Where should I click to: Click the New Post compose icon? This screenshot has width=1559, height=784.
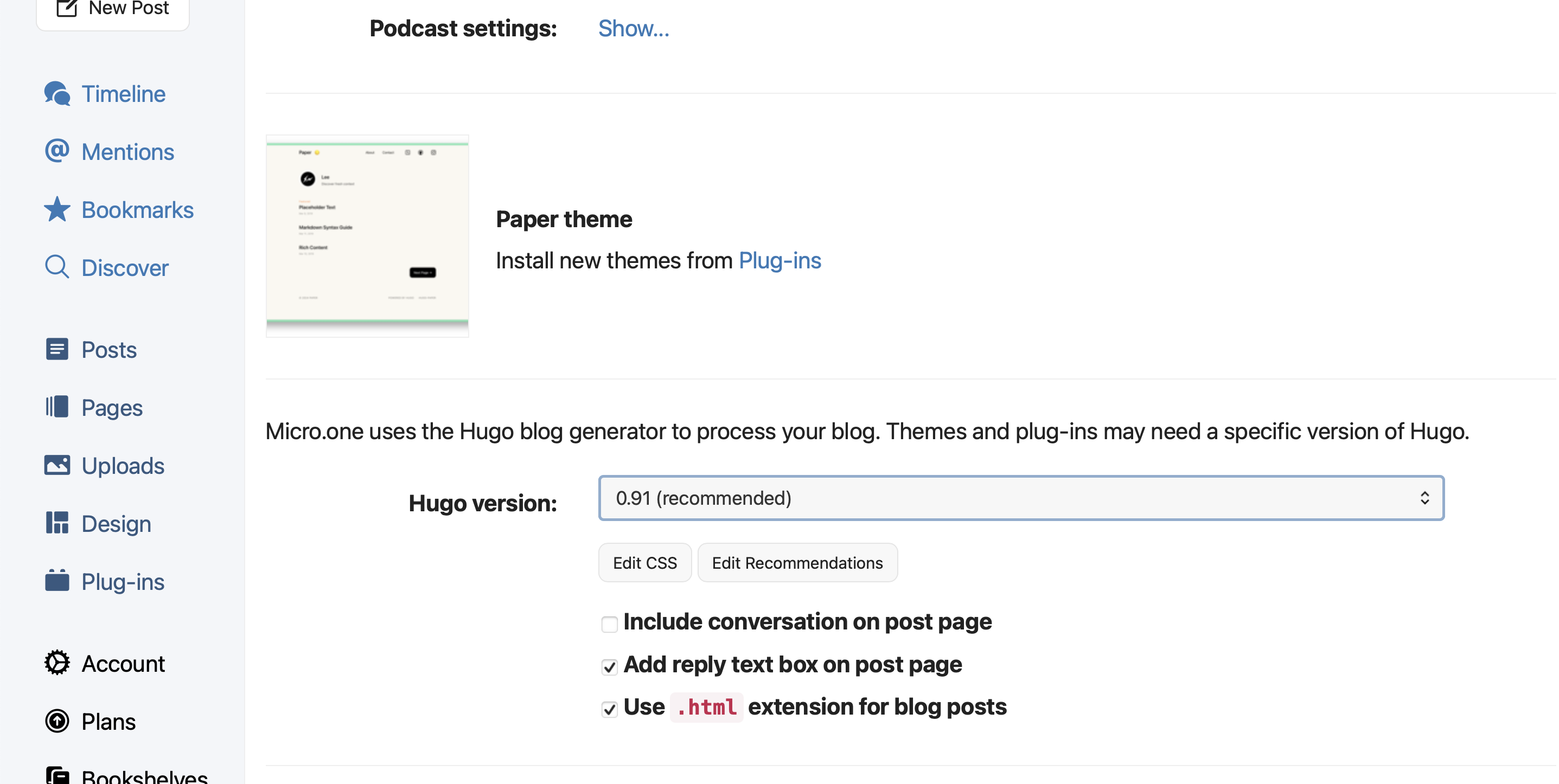click(x=67, y=8)
